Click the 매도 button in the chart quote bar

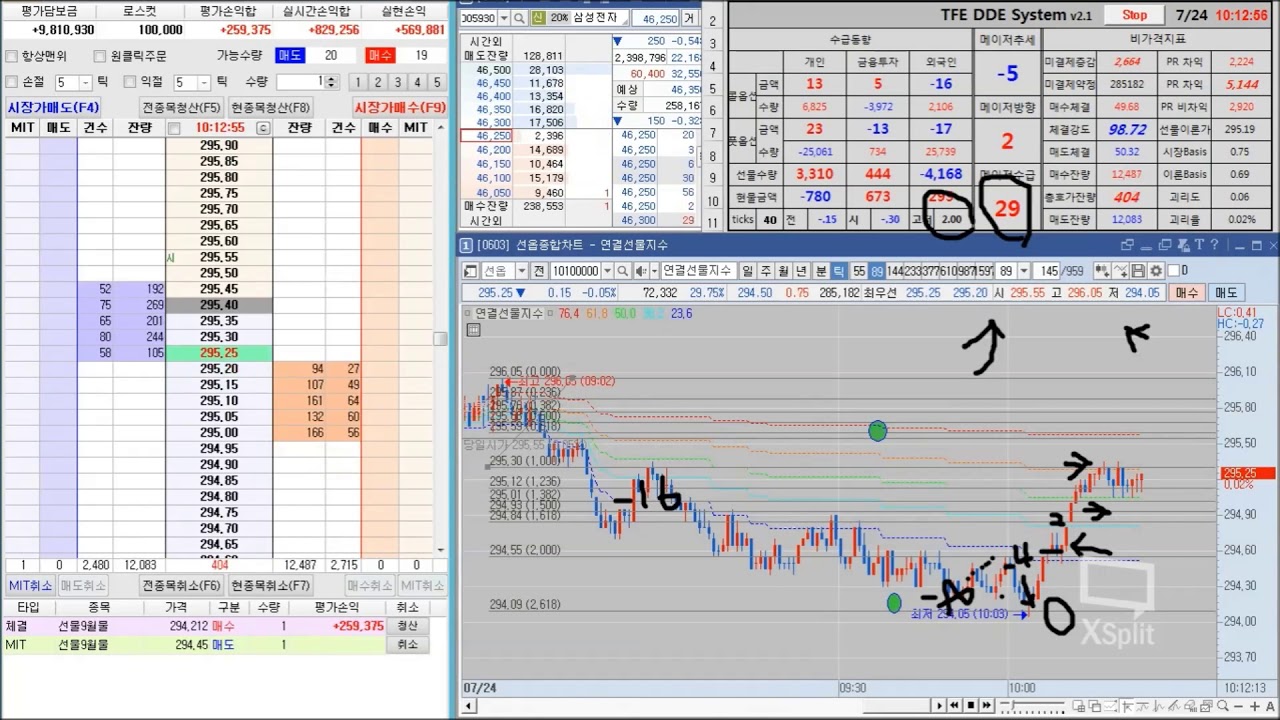[x=1225, y=293]
